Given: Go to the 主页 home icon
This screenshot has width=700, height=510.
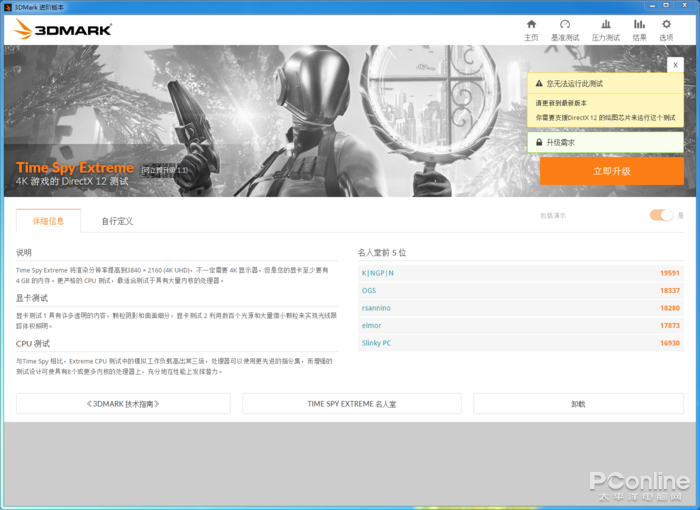Looking at the screenshot, I should 531,25.
